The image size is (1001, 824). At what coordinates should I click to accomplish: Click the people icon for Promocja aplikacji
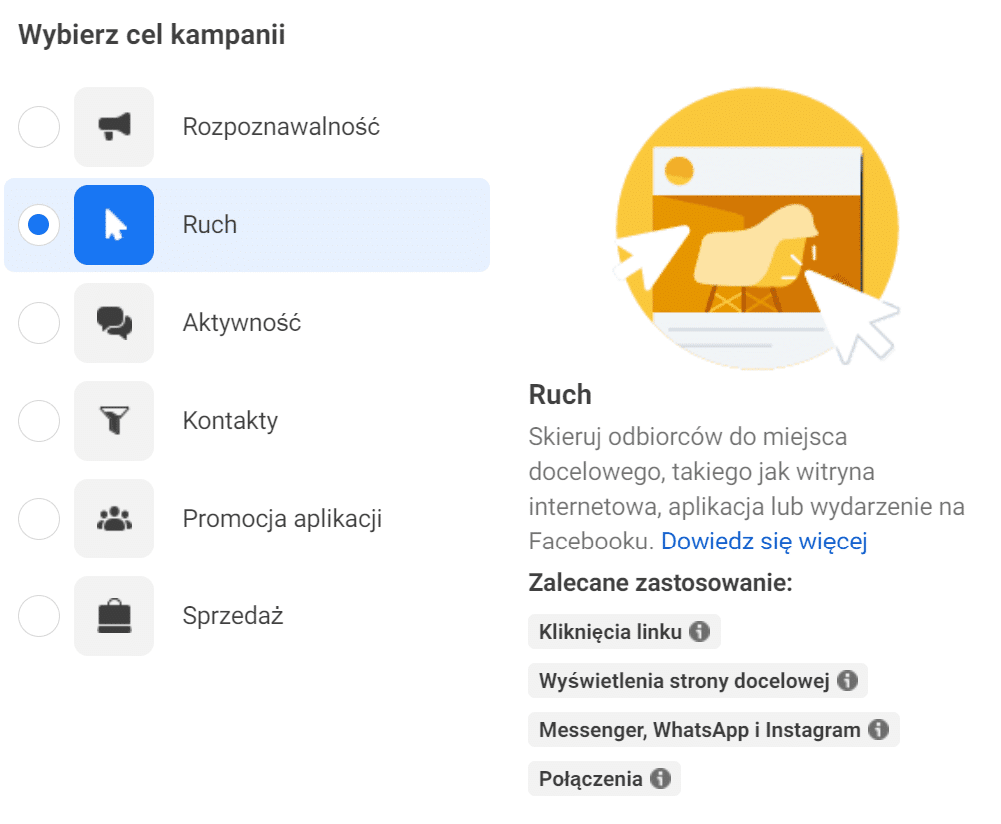(112, 518)
